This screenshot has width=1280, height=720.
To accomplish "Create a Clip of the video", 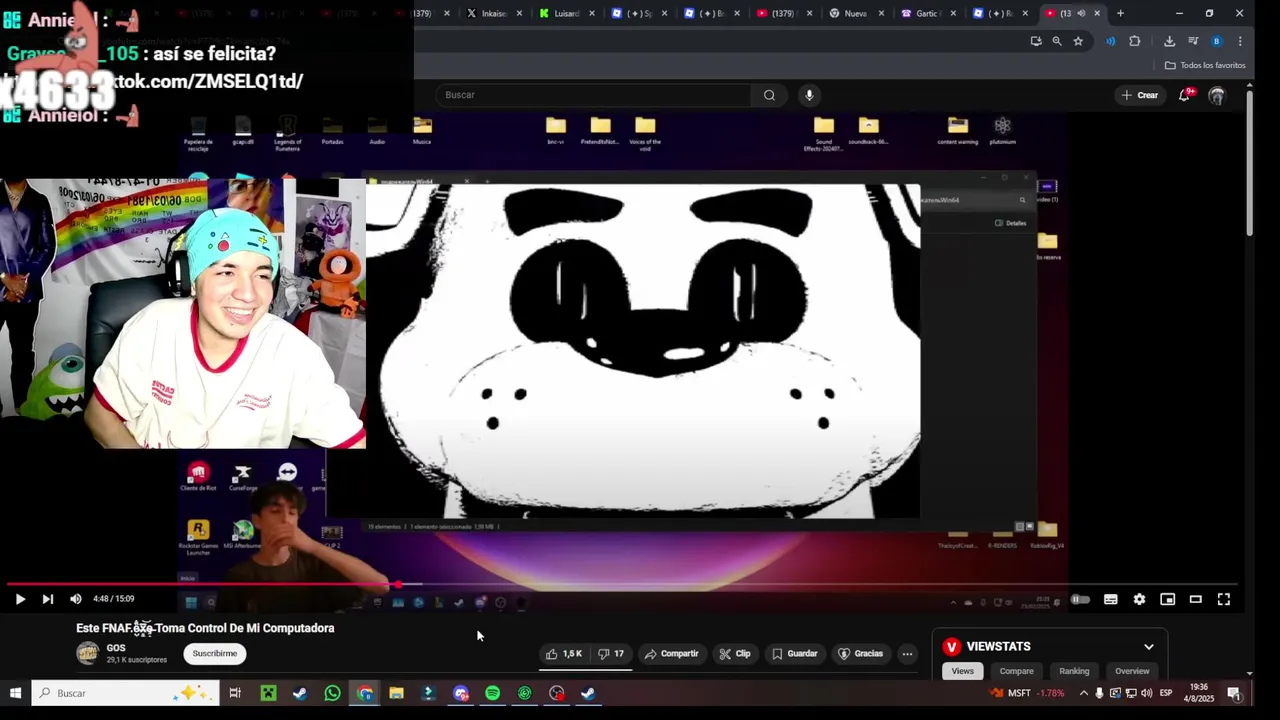I will 735,654.
